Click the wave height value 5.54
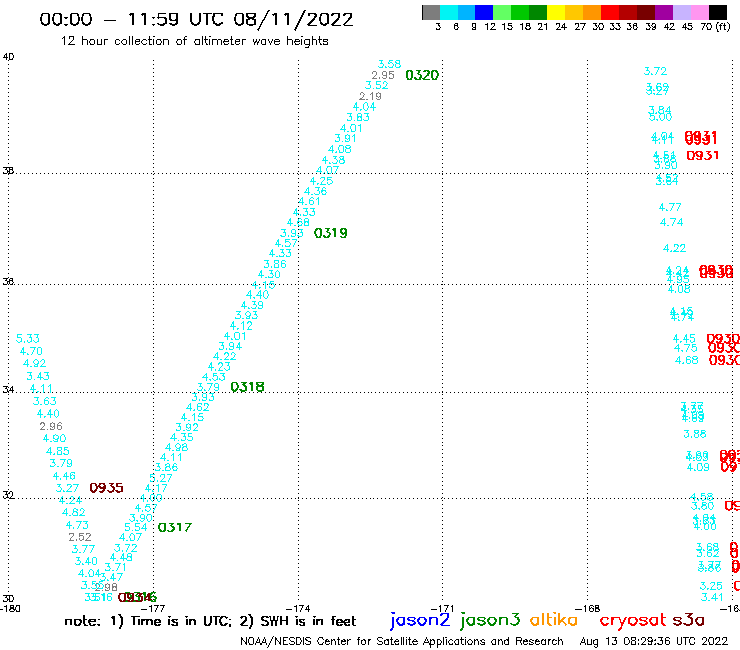Viewport: 740px width, 650px height. [x=136, y=527]
